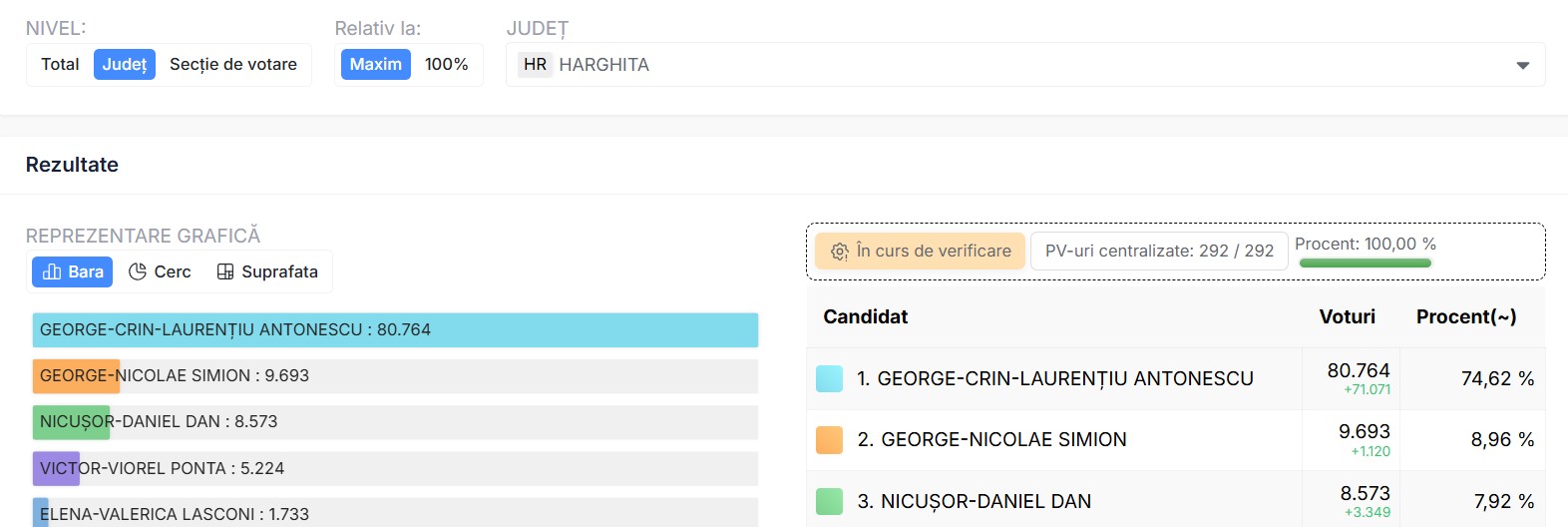Select the Județ level option
The width and height of the screenshot is (1568, 527).
coord(125,64)
